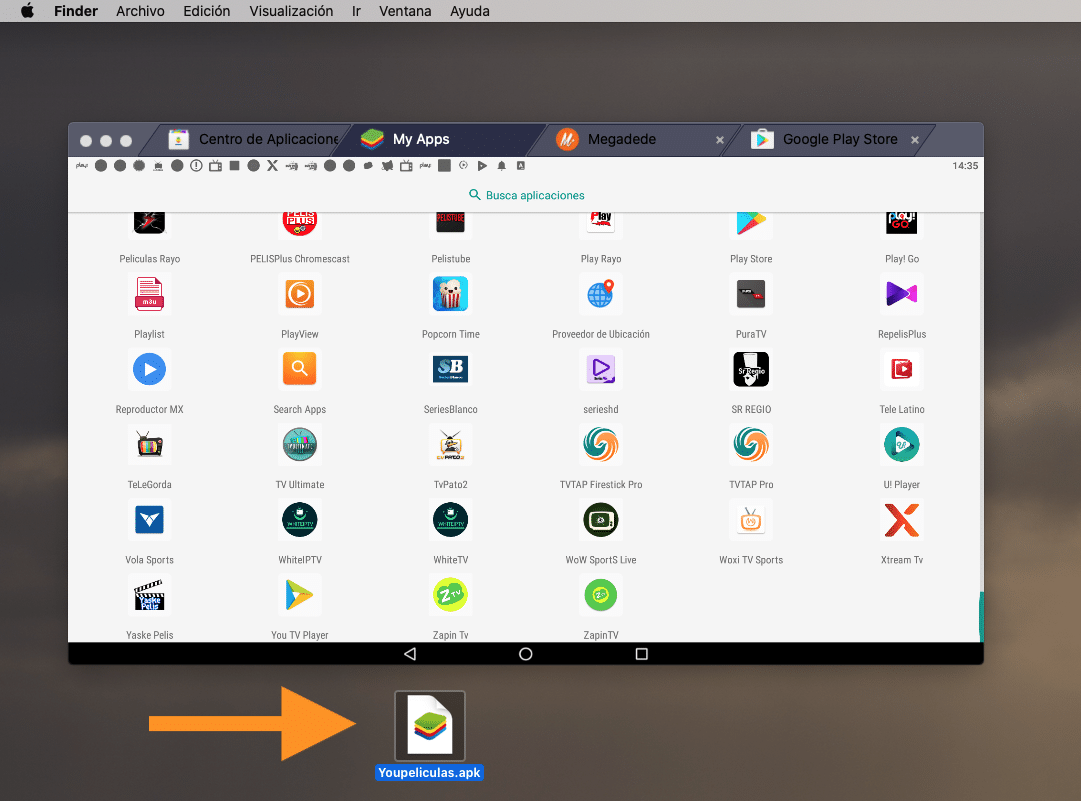
Task: Open the Vola Sports app
Action: [x=149, y=521]
